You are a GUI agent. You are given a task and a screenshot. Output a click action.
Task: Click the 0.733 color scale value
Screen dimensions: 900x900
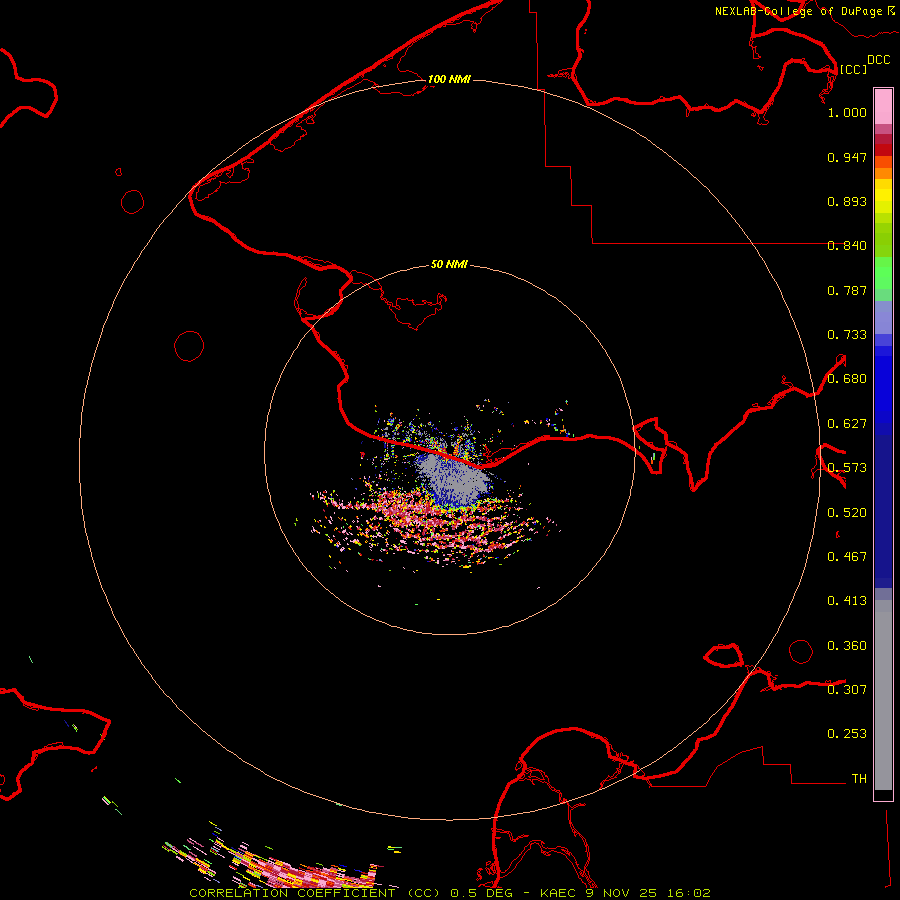click(x=847, y=335)
